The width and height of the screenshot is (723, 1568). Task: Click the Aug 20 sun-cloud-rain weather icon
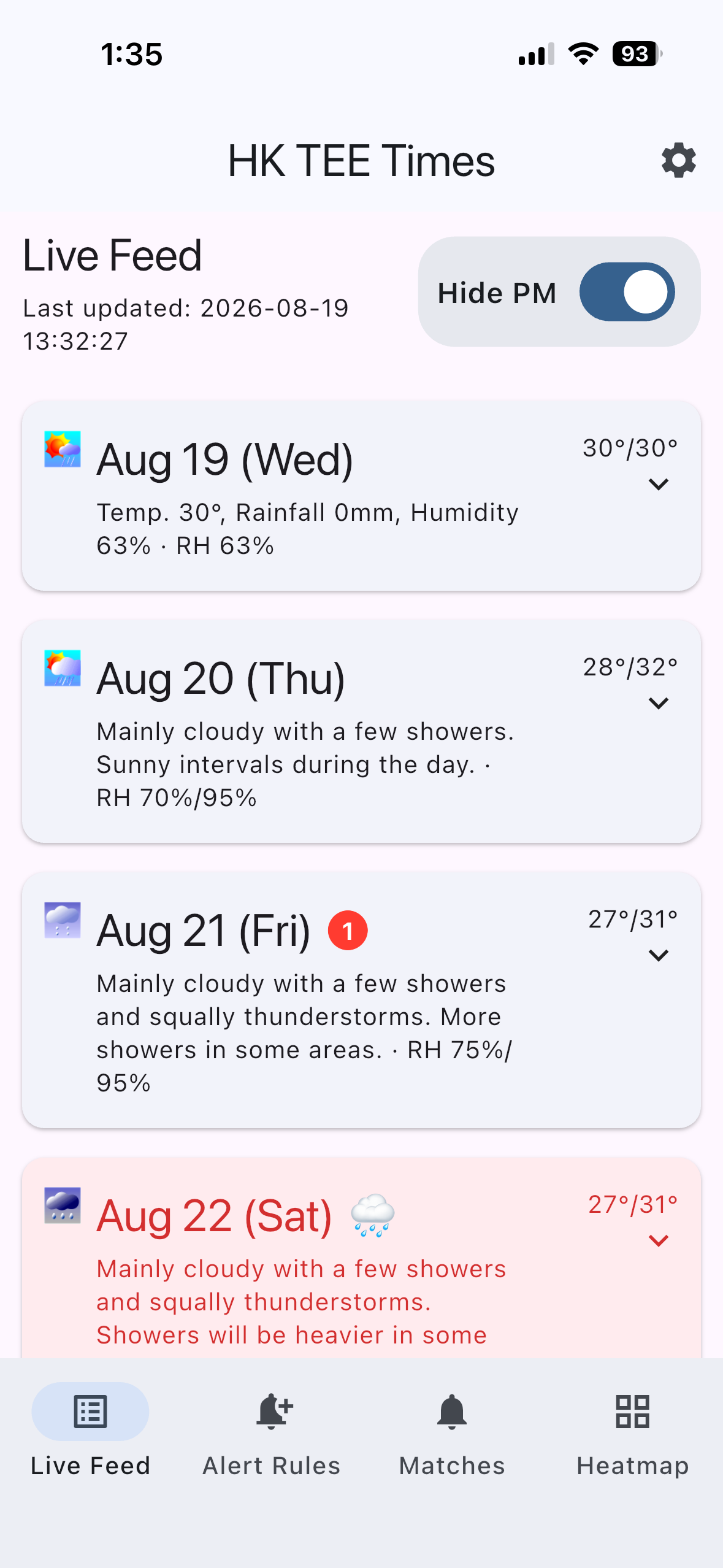(63, 668)
